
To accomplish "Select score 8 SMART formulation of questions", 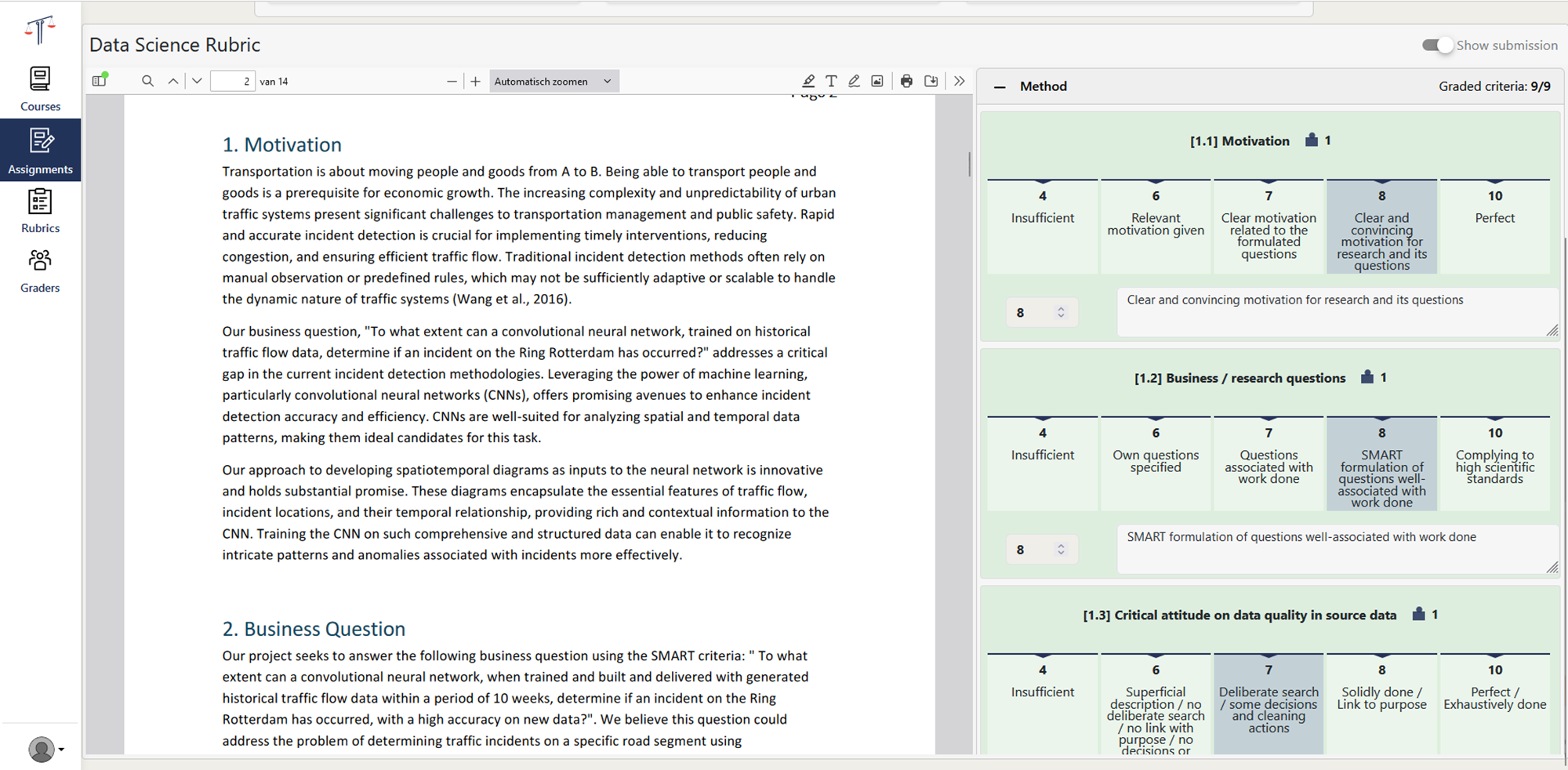I will (x=1381, y=463).
